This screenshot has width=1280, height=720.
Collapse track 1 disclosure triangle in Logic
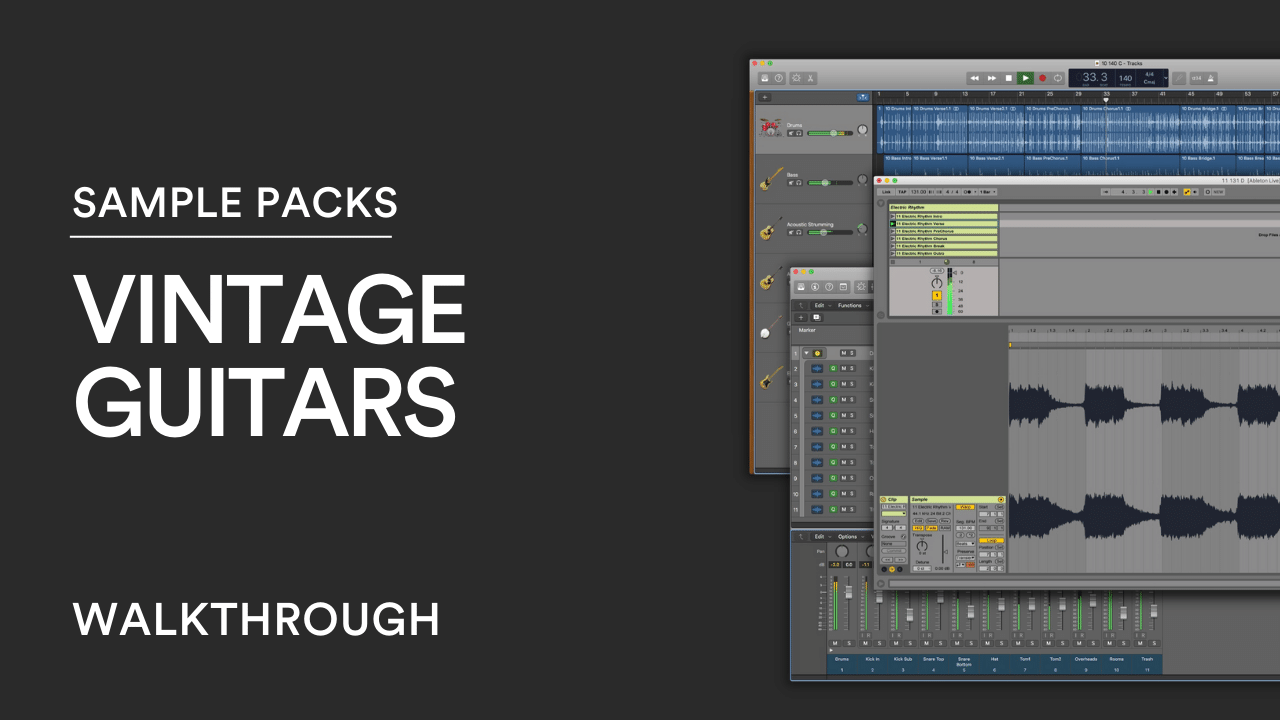[806, 353]
